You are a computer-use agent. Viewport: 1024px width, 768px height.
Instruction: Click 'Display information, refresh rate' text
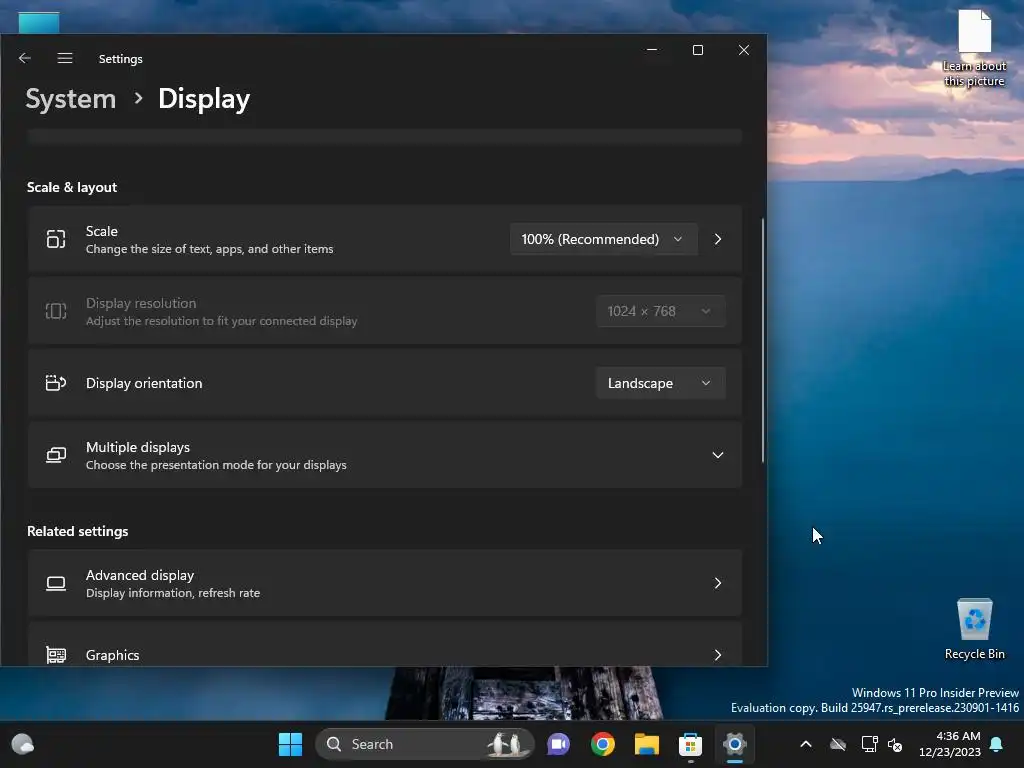(173, 593)
